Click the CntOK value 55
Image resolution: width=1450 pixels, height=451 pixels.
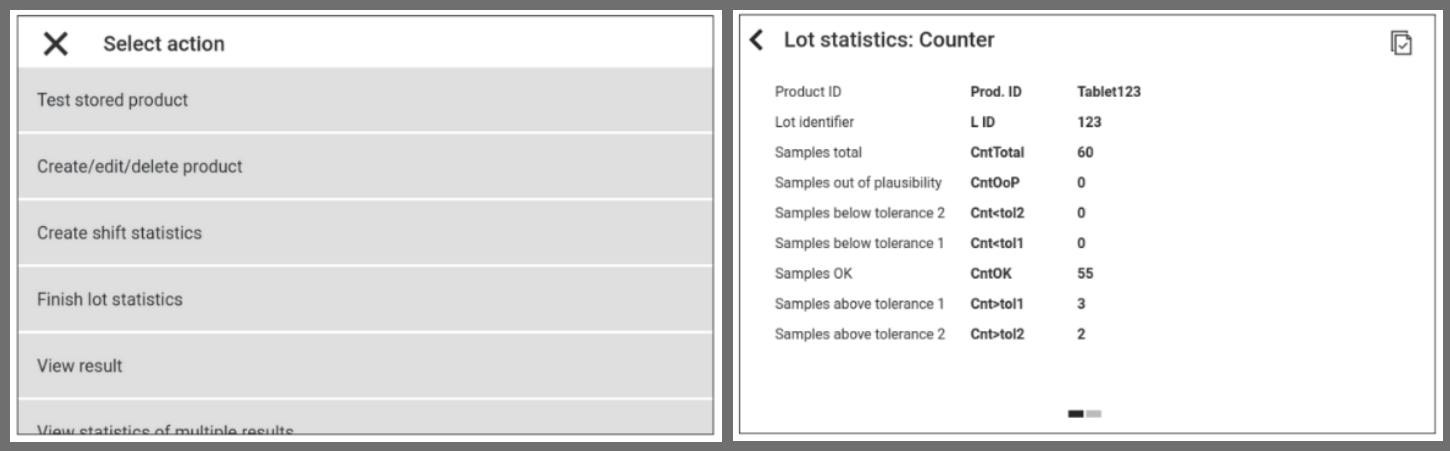1085,273
